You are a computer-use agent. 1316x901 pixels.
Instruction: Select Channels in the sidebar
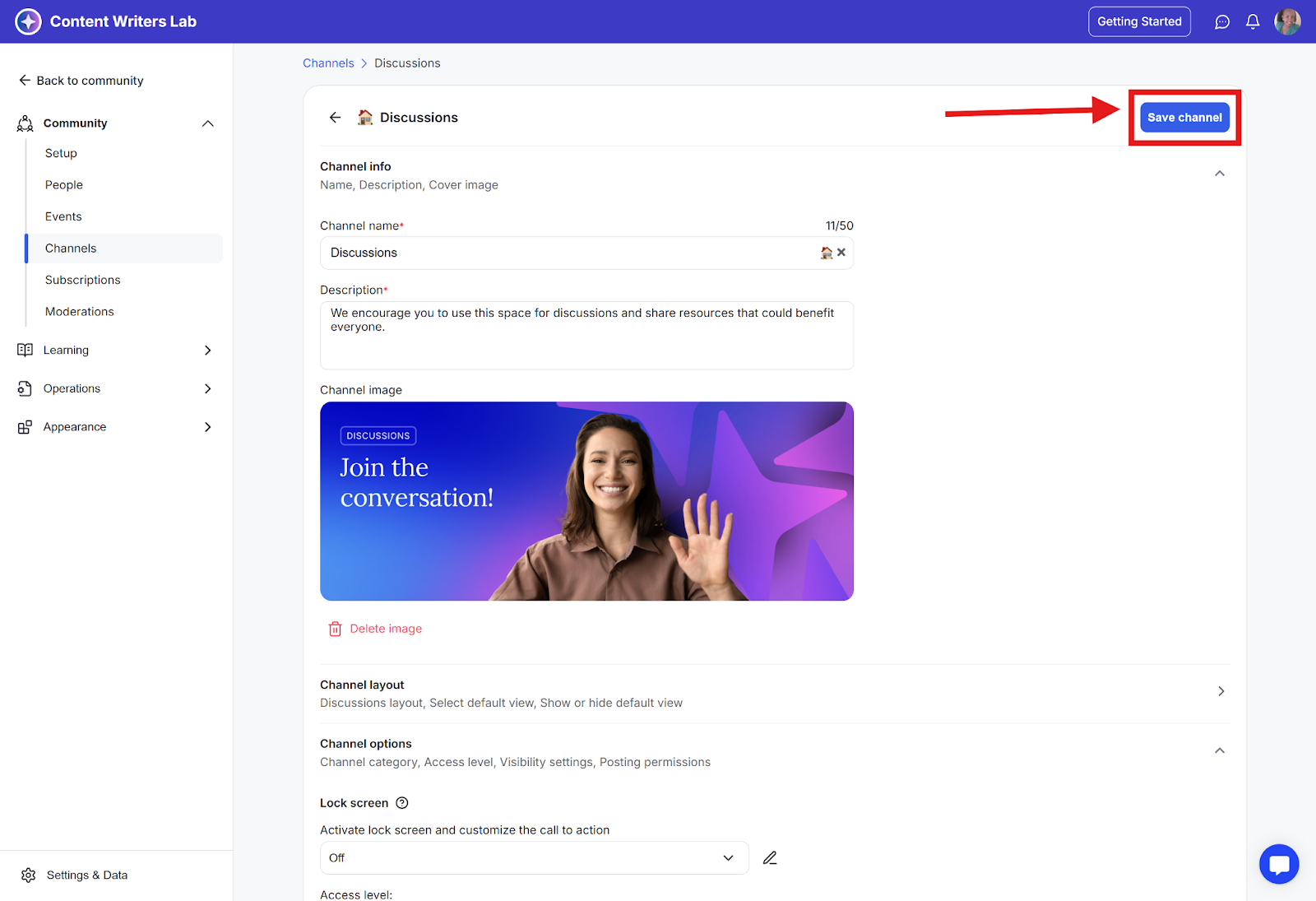(124, 248)
